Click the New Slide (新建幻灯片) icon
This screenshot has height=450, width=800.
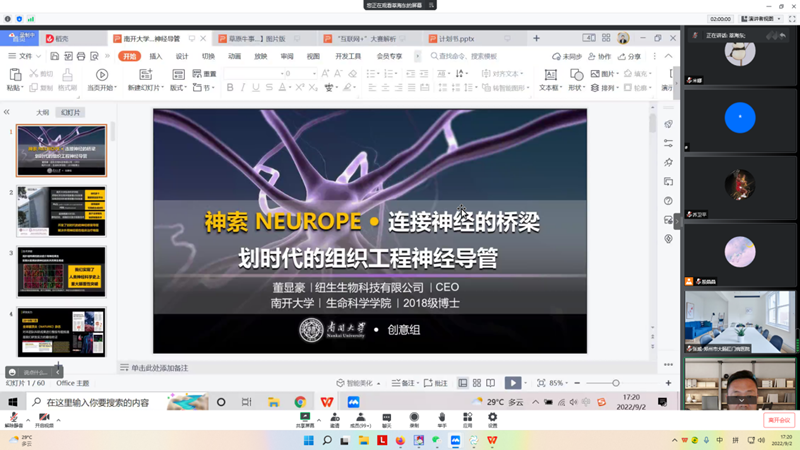pos(145,75)
